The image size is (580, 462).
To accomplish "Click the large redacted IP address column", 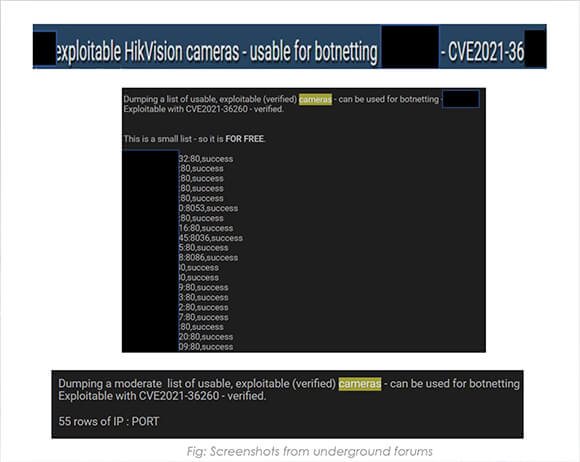I will [x=151, y=251].
